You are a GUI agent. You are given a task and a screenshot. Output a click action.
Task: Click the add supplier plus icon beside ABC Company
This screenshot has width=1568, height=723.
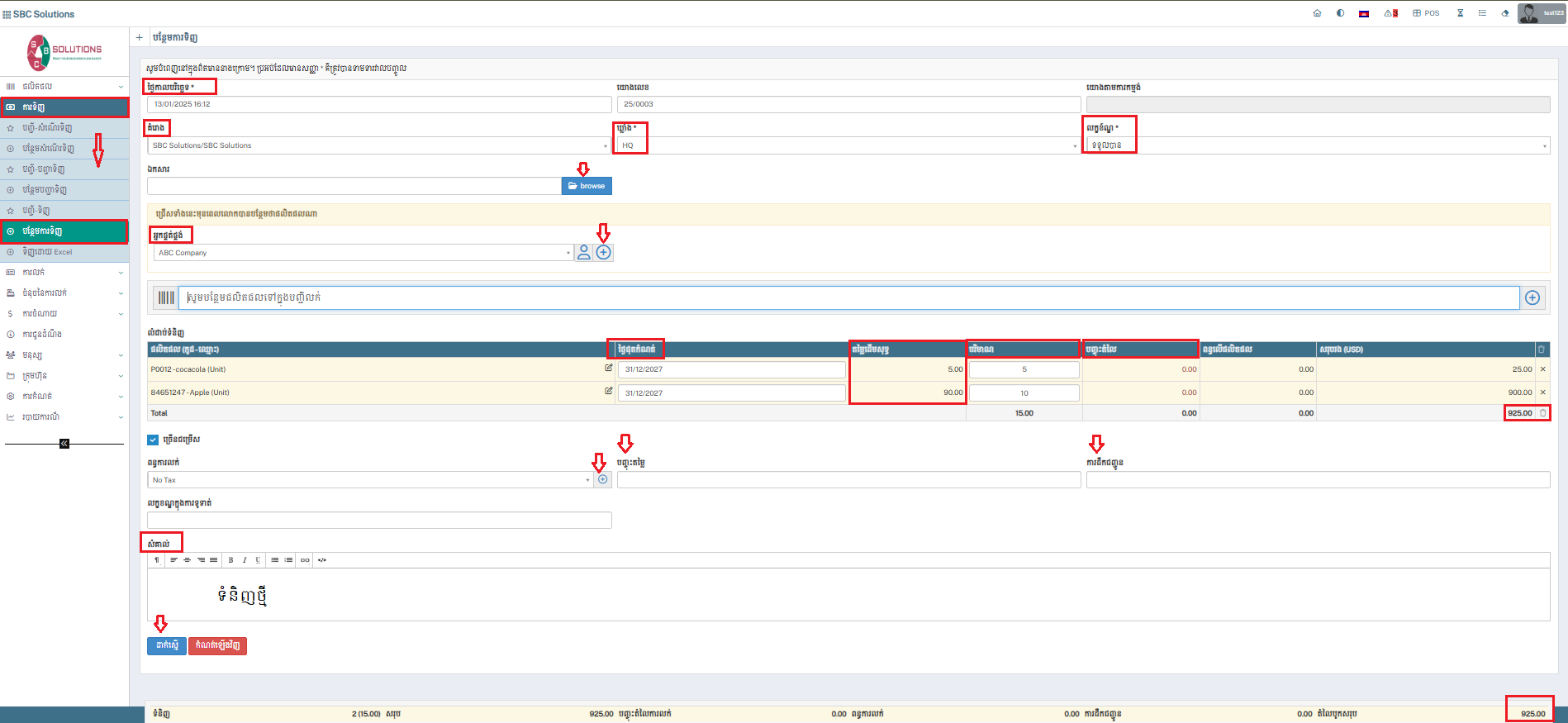[604, 253]
